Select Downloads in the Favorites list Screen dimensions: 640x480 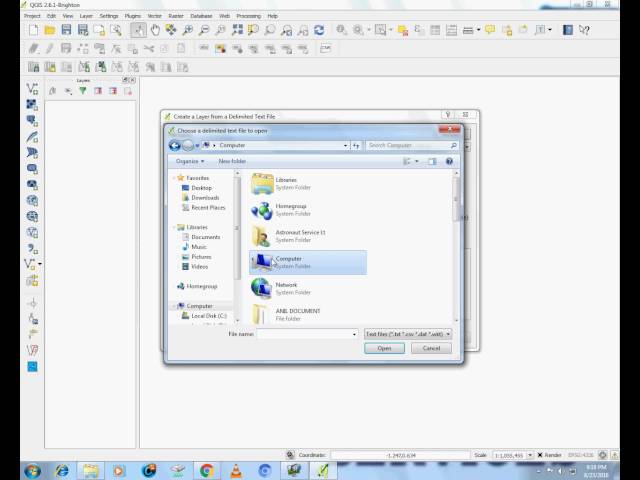click(200, 198)
